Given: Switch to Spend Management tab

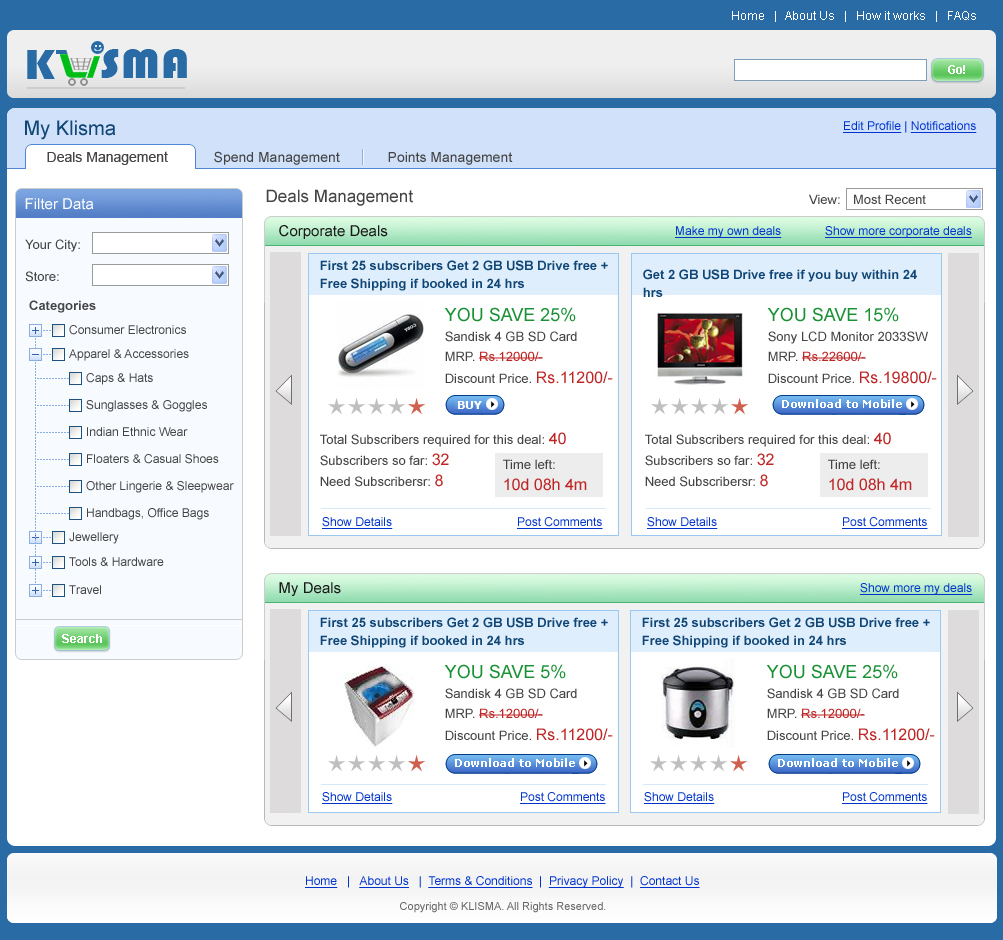Looking at the screenshot, I should tap(277, 157).
